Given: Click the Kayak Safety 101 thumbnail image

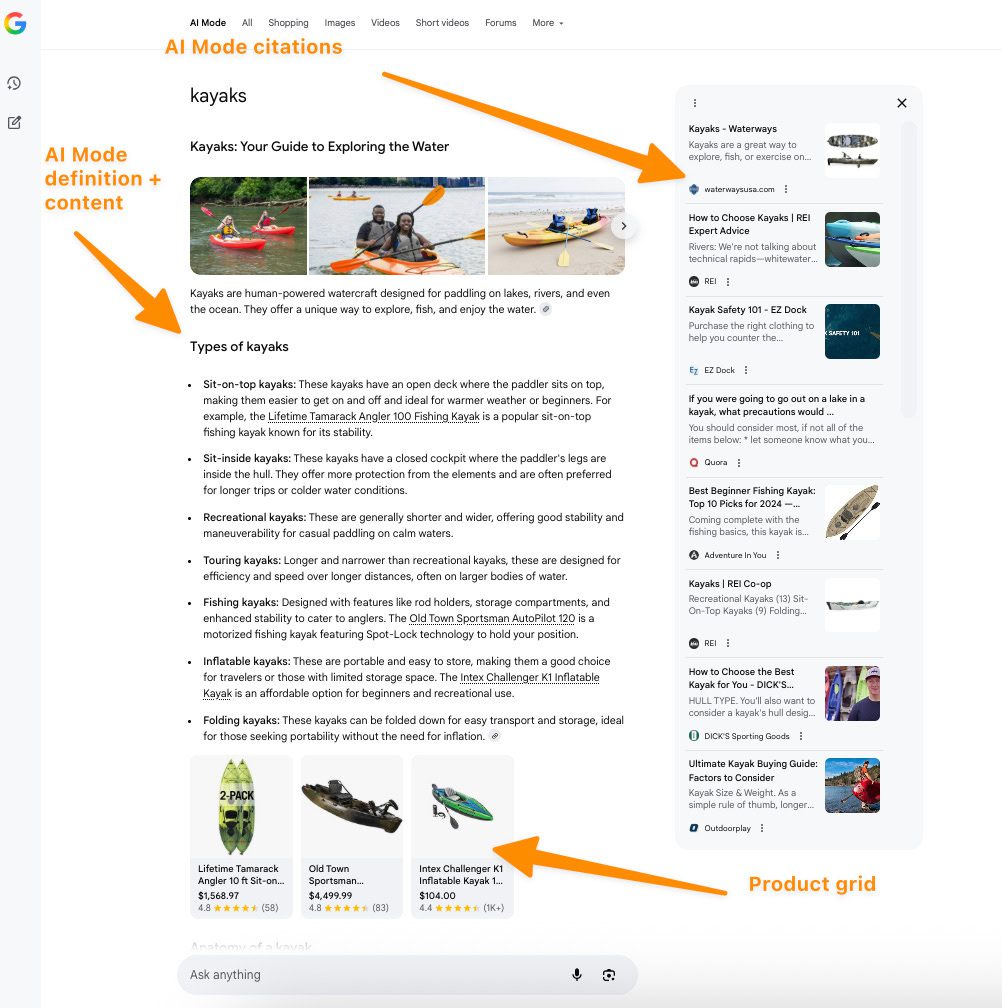Looking at the screenshot, I should click(x=852, y=332).
